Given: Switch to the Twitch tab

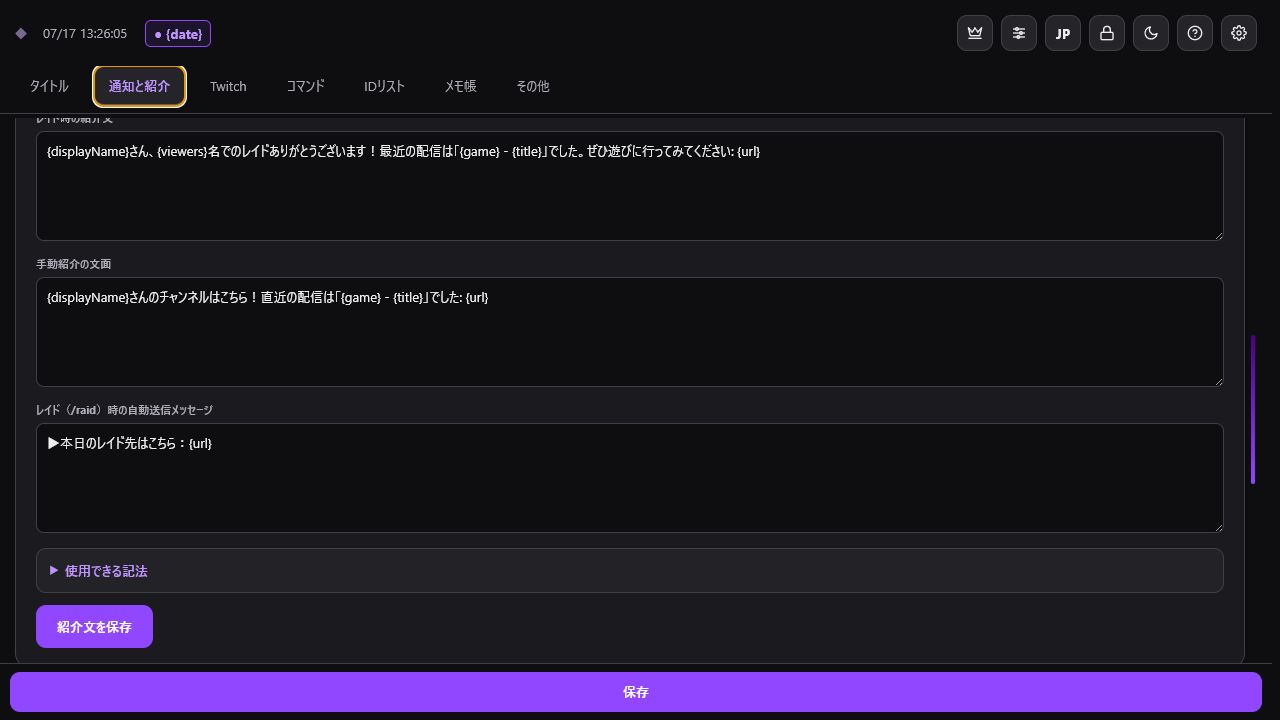Looking at the screenshot, I should (x=228, y=86).
